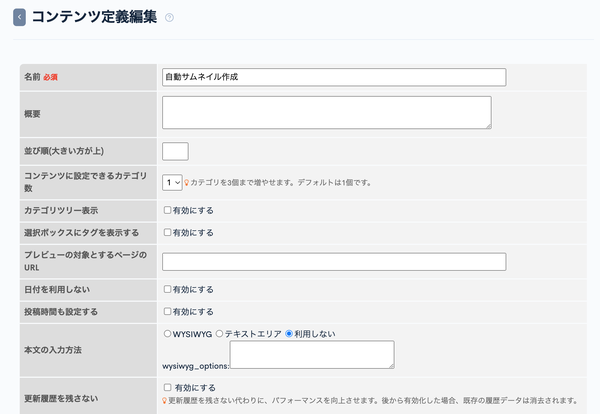Enable the カテゴリツリー表示 checkbox

pos(167,210)
